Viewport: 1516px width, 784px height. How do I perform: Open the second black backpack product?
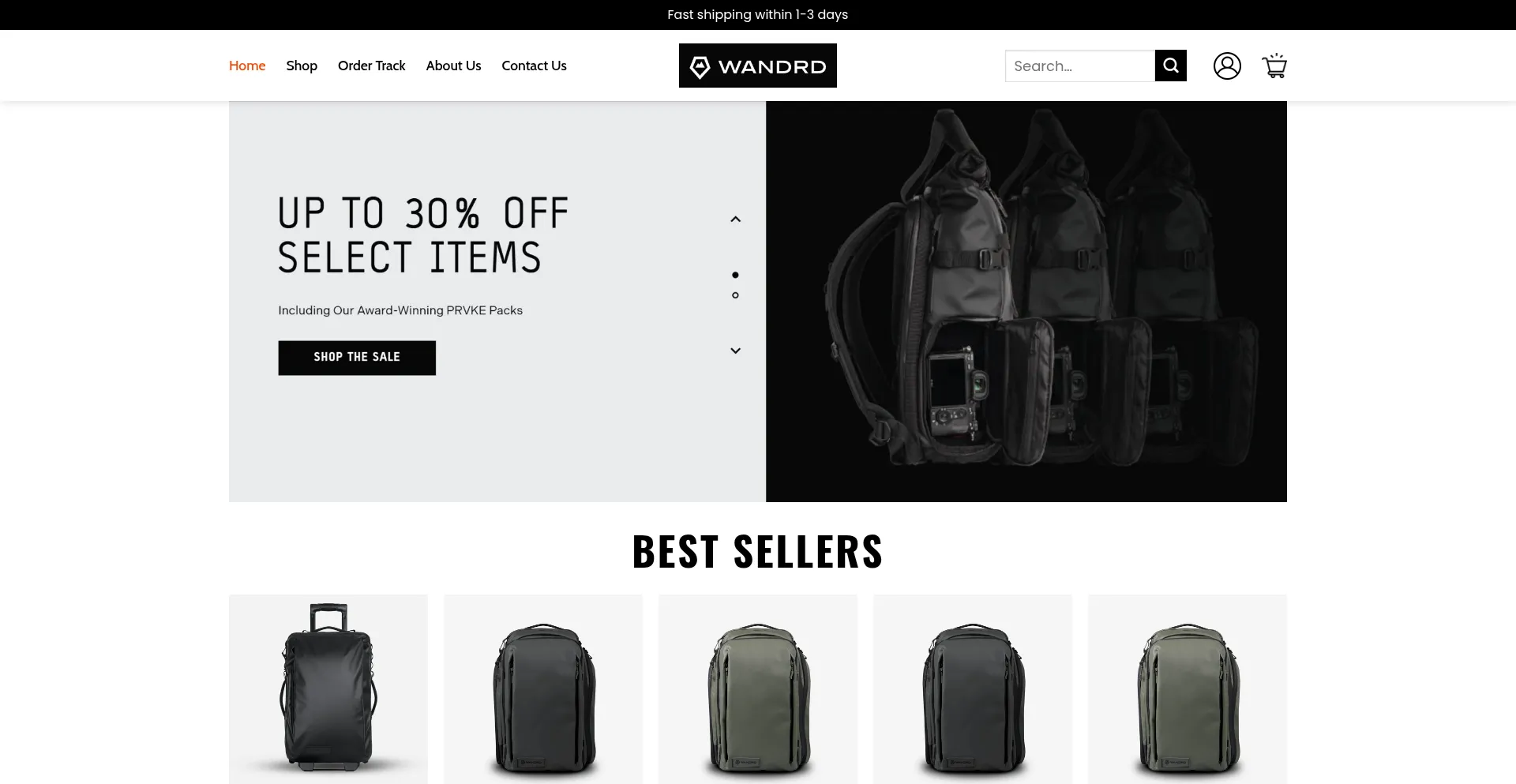[x=543, y=689]
